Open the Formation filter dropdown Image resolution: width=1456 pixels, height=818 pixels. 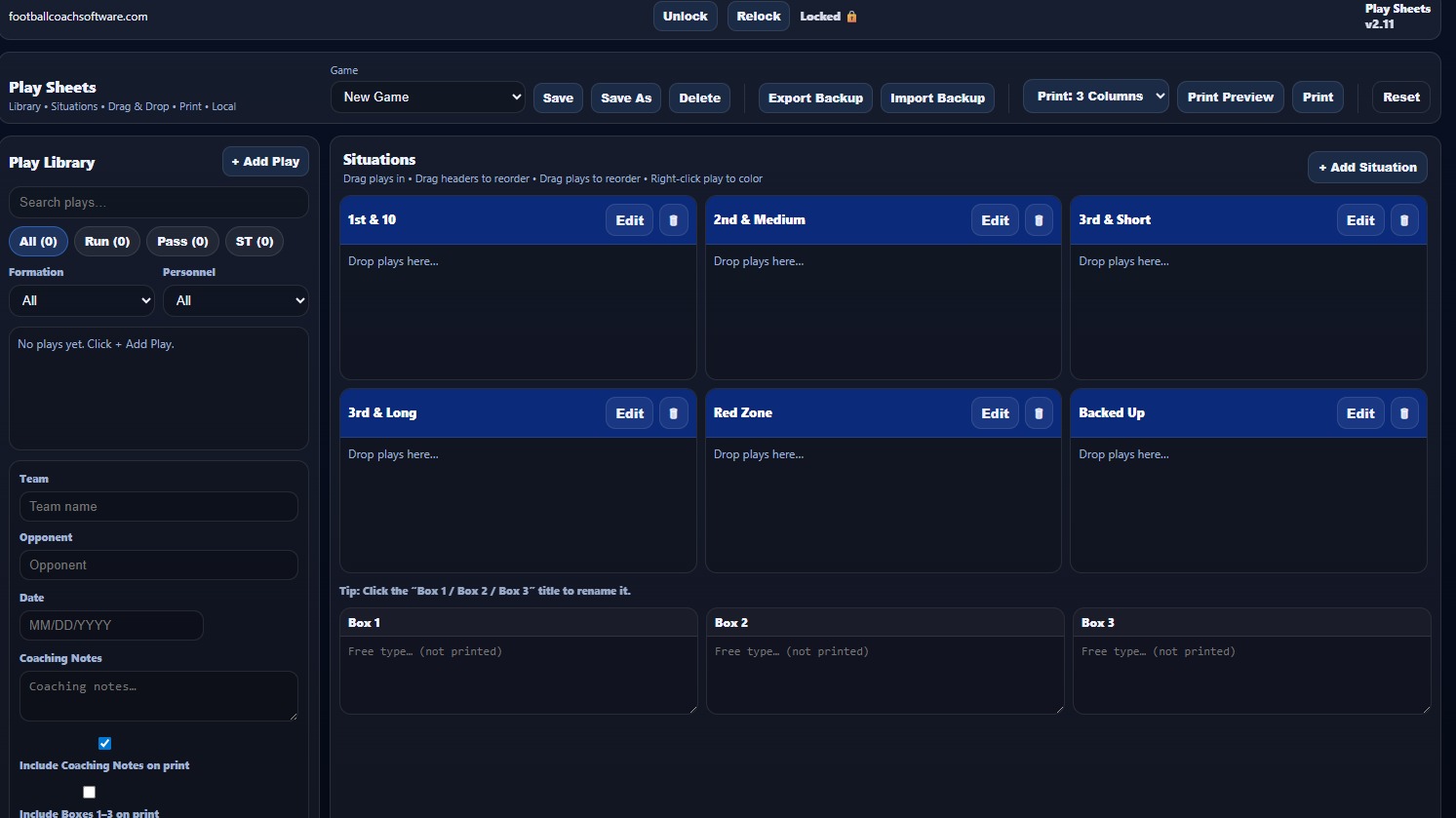(x=82, y=300)
